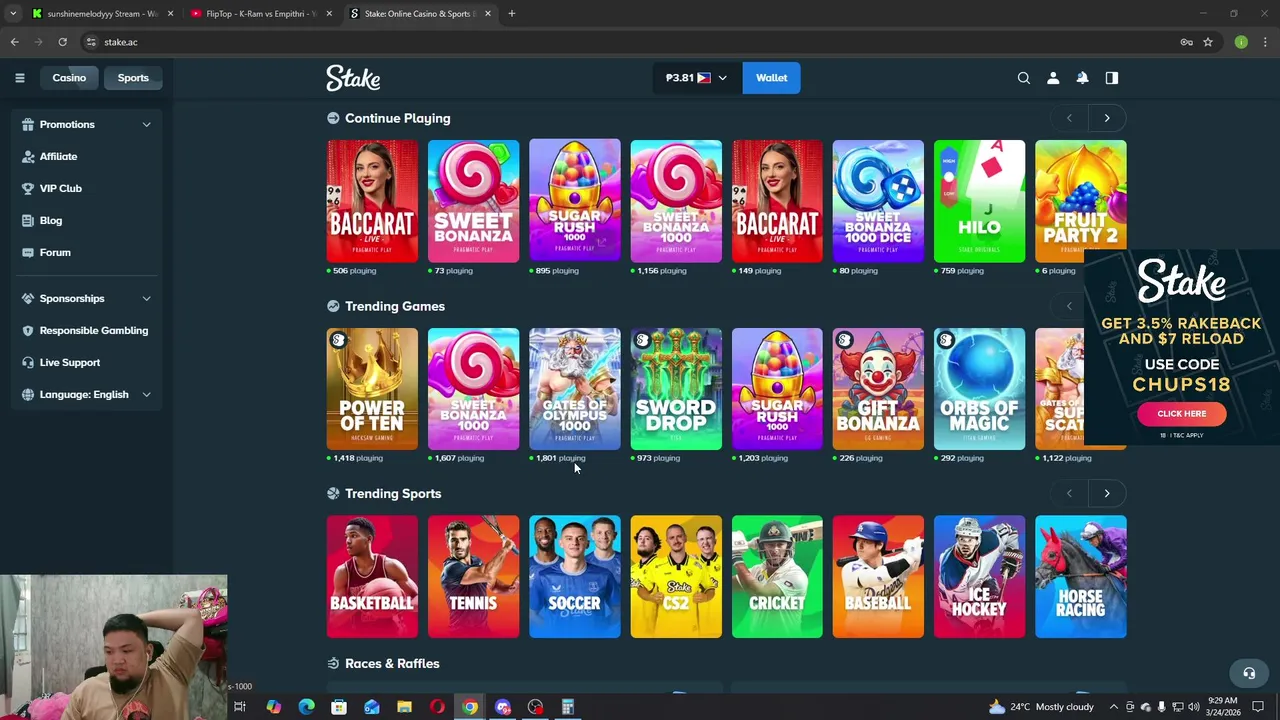Go back in Trending Sports carousel
The width and height of the screenshot is (1280, 720).
tap(1069, 493)
